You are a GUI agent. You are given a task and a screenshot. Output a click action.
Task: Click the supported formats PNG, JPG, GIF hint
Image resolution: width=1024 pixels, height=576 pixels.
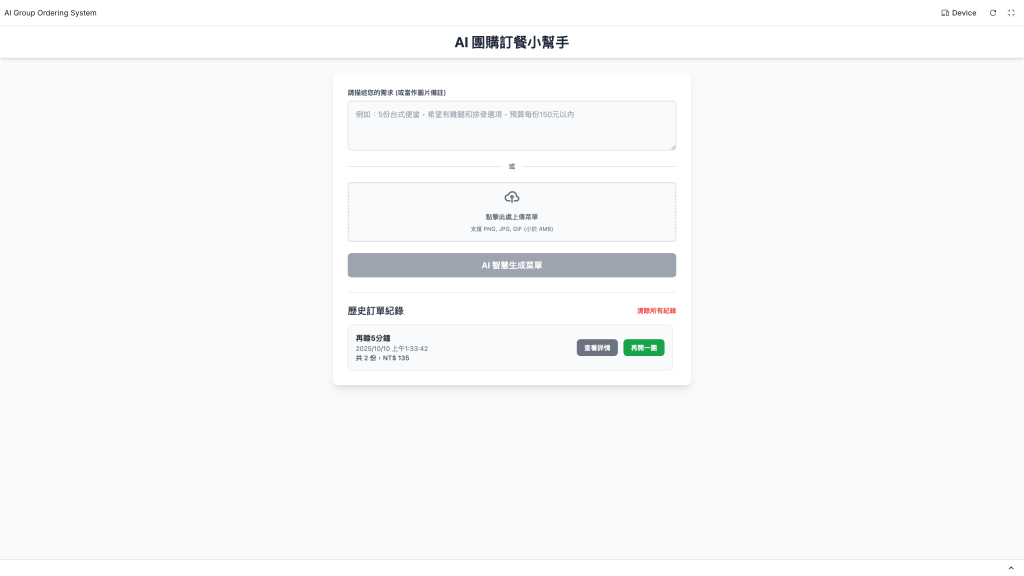click(511, 229)
